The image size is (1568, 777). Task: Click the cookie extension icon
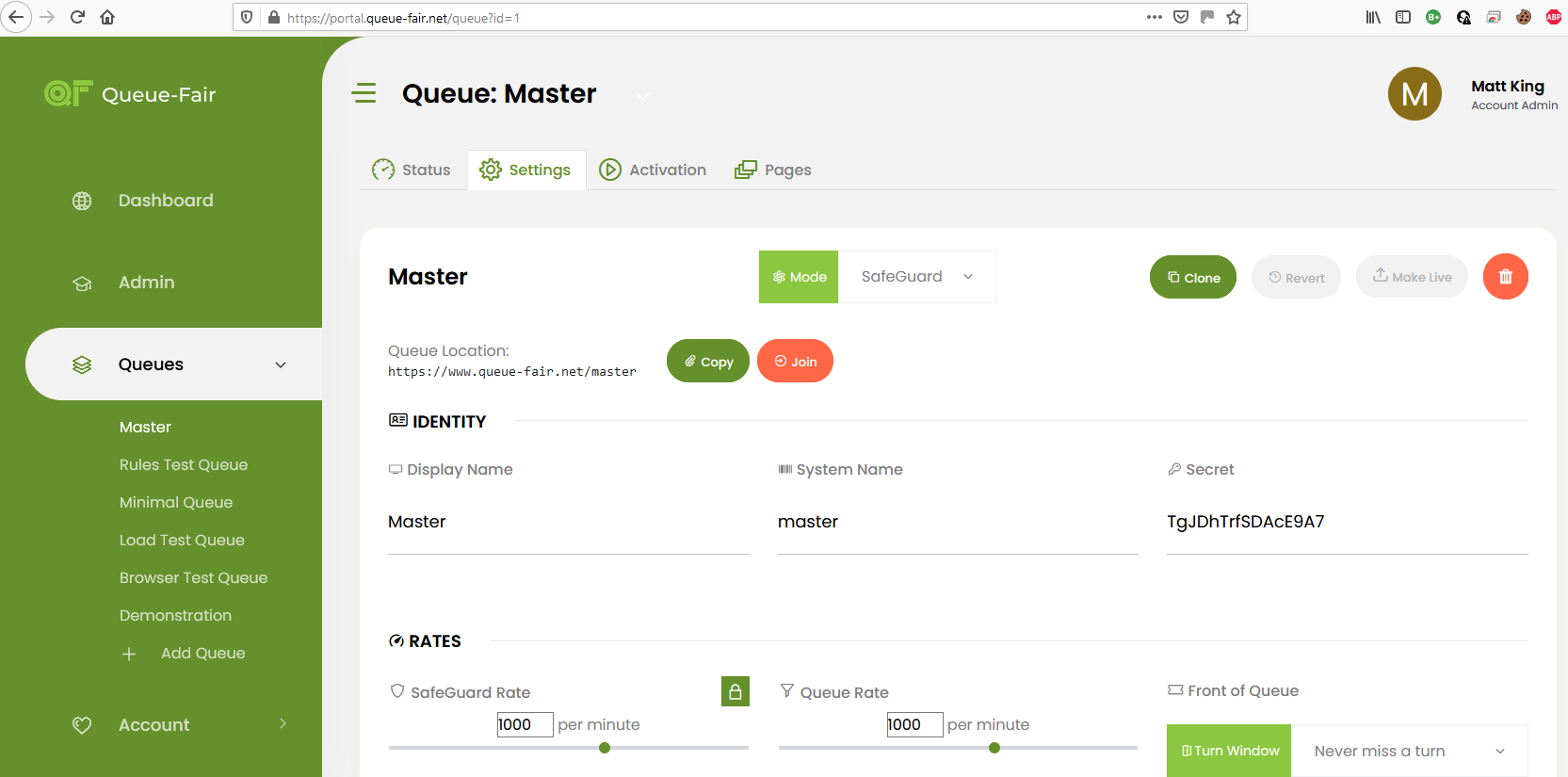pos(1524,17)
